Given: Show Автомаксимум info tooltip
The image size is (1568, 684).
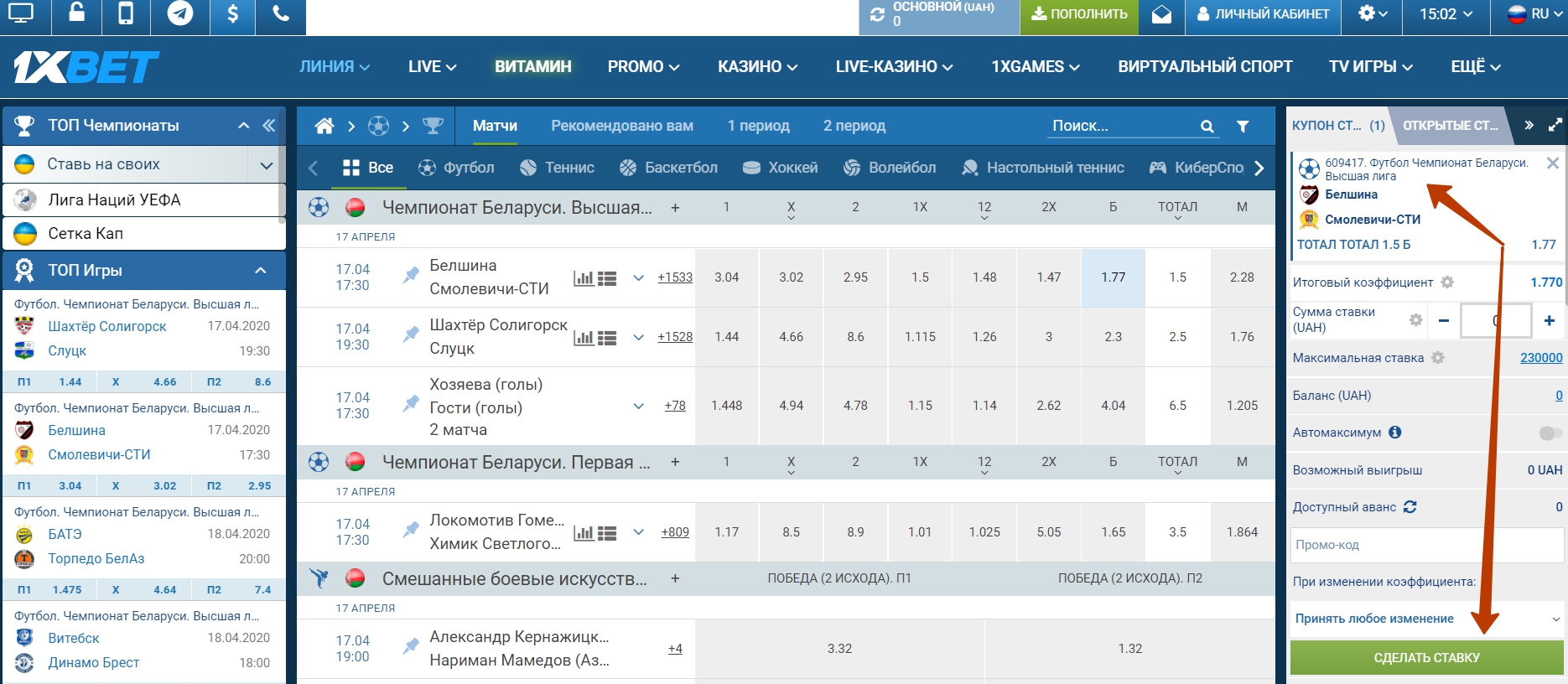Looking at the screenshot, I should (x=1394, y=433).
